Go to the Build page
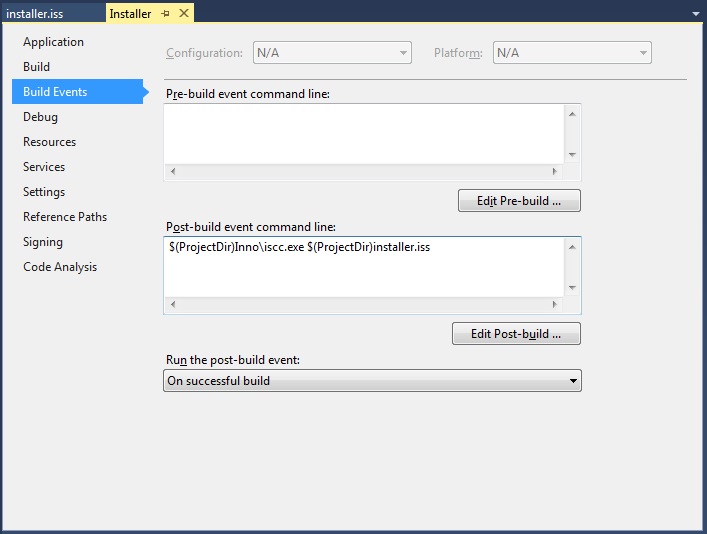Screen dimensions: 707x534 [37, 67]
